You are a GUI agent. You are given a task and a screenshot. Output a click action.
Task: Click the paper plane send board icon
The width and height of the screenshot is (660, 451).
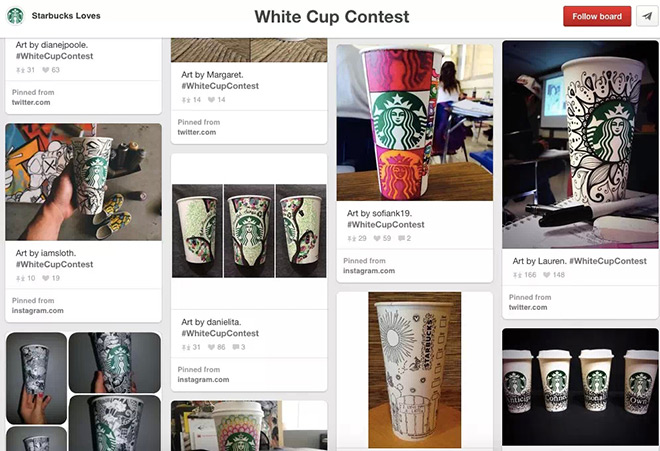(647, 16)
